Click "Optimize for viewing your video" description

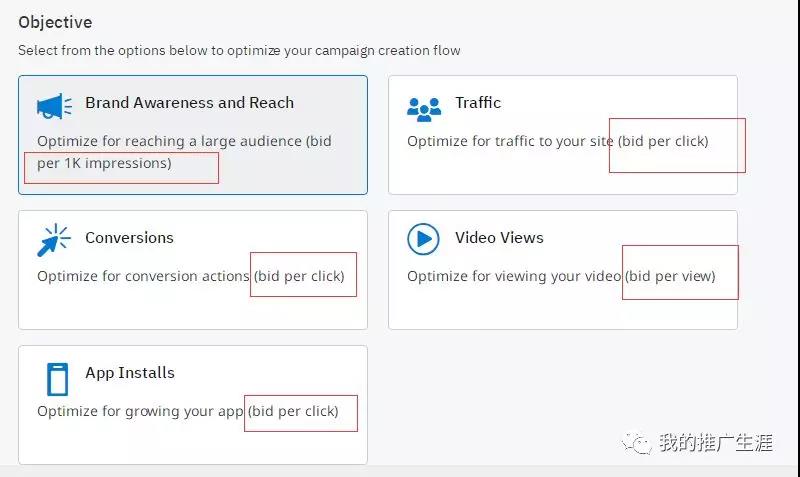514,277
